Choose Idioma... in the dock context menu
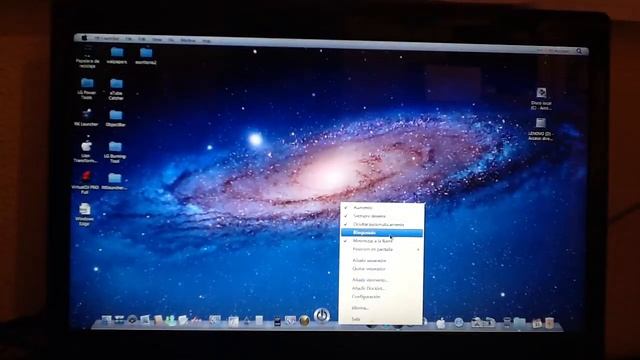 [x=360, y=308]
